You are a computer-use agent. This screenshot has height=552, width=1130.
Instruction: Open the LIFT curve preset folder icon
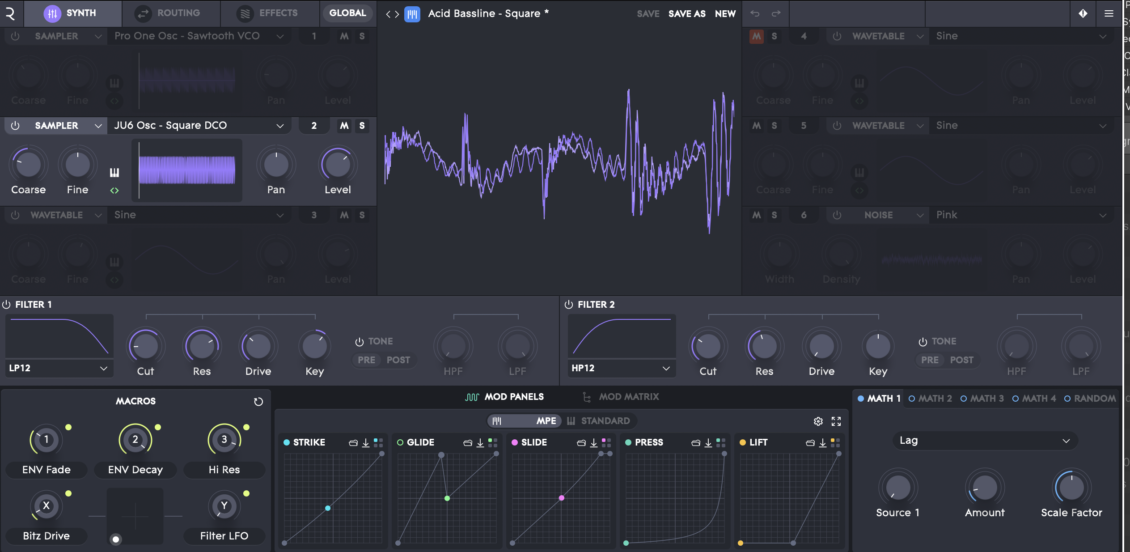coord(810,442)
